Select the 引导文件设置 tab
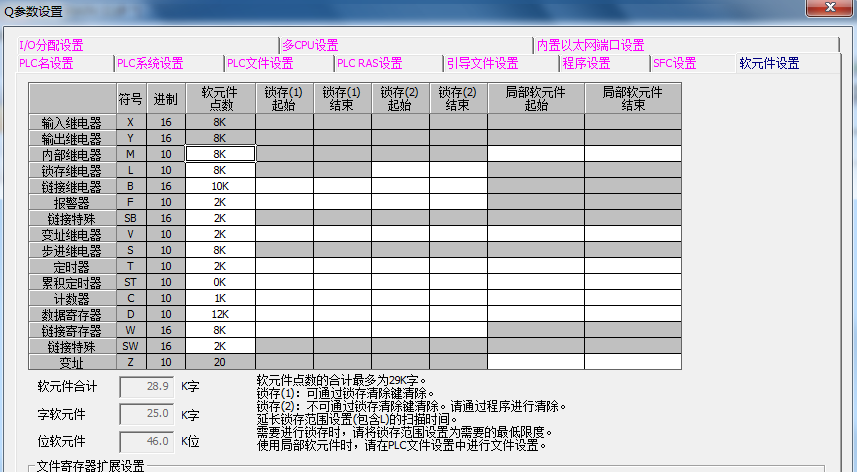Screen dimensions: 857x472 (482, 63)
